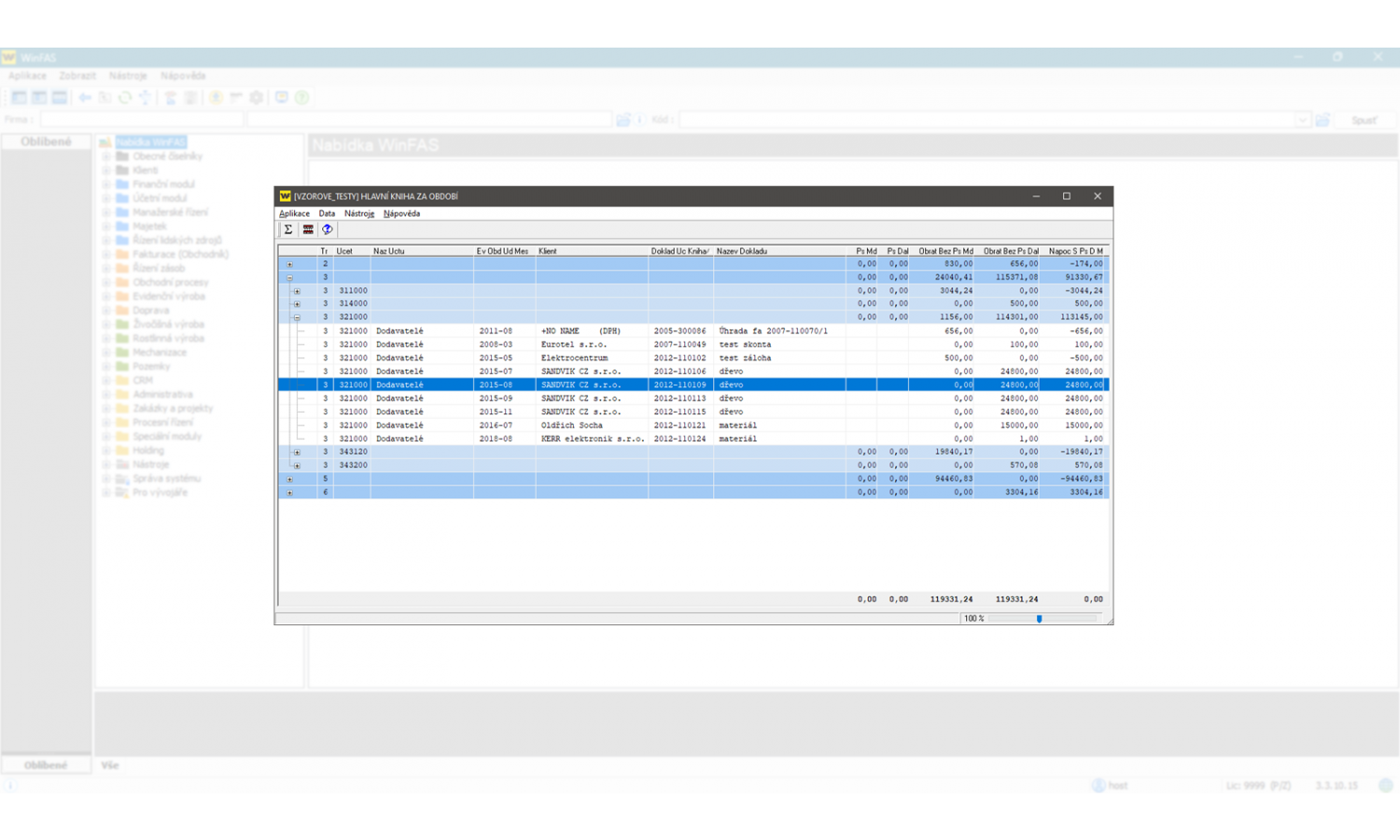Expand account 343200 row
1400x840 pixels.
(x=297, y=465)
